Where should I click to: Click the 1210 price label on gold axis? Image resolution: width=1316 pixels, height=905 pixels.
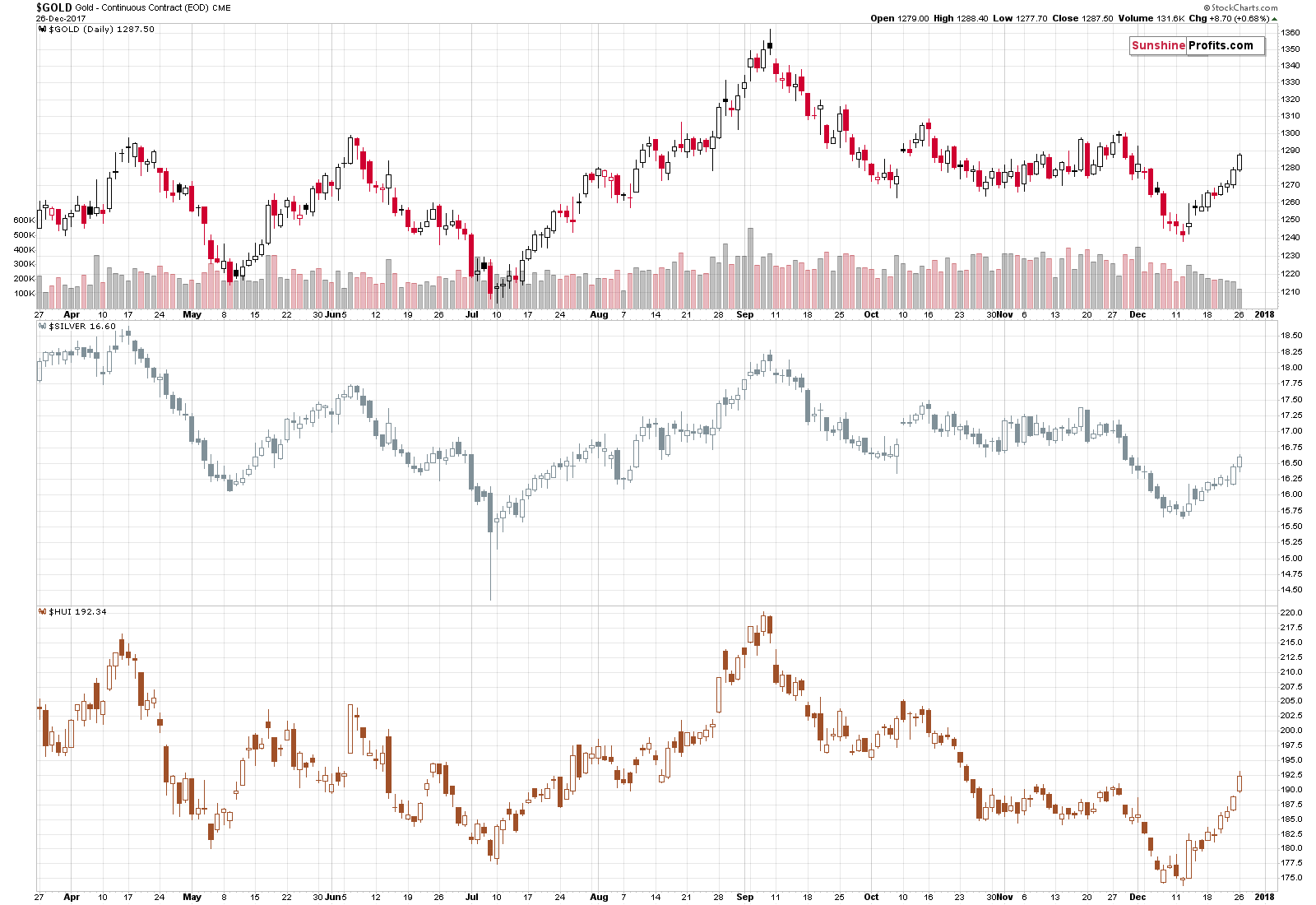click(1290, 291)
